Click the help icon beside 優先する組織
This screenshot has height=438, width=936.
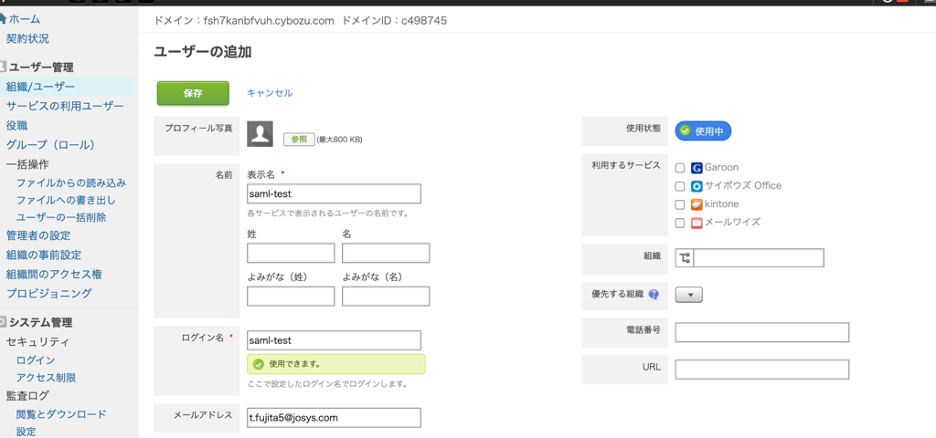pyautogui.click(x=654, y=295)
